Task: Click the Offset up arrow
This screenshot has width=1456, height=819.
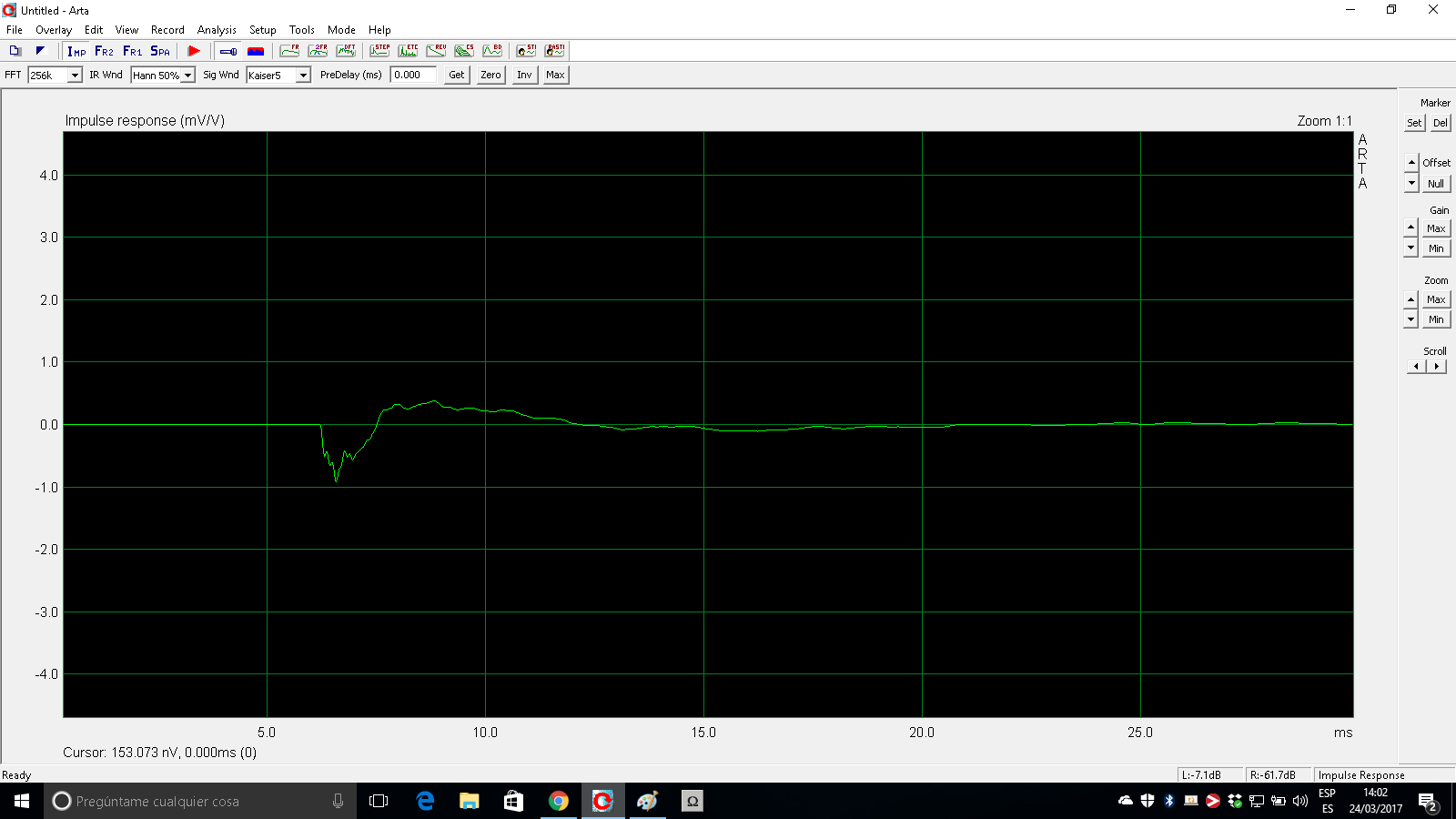Action: 1411,162
